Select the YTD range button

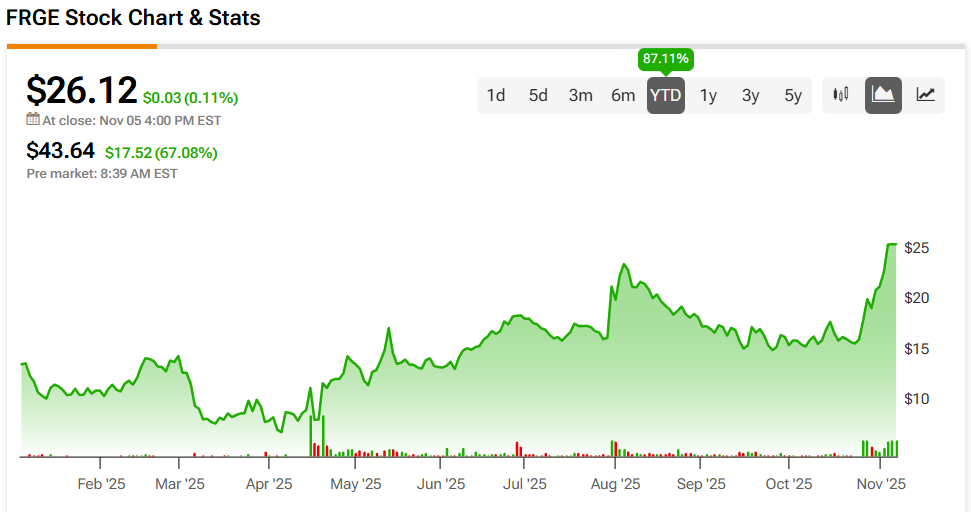[666, 96]
